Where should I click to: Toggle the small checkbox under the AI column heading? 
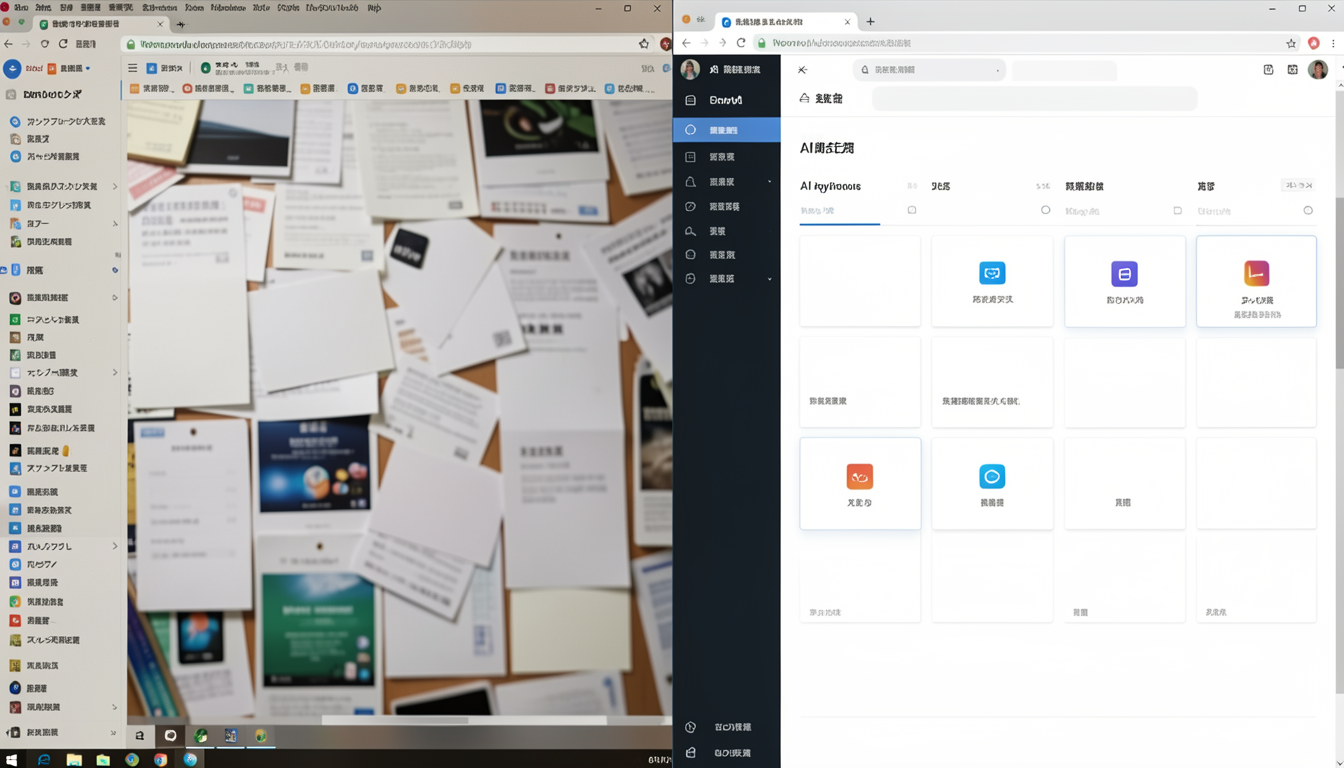pos(912,210)
